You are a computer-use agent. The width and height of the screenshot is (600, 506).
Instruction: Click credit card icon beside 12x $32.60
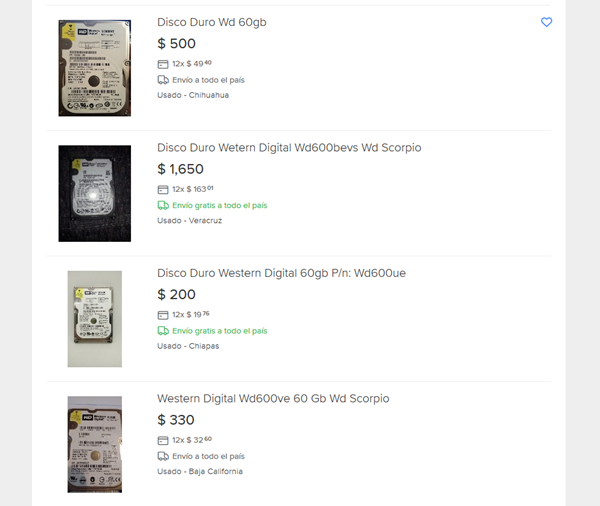pos(163,440)
